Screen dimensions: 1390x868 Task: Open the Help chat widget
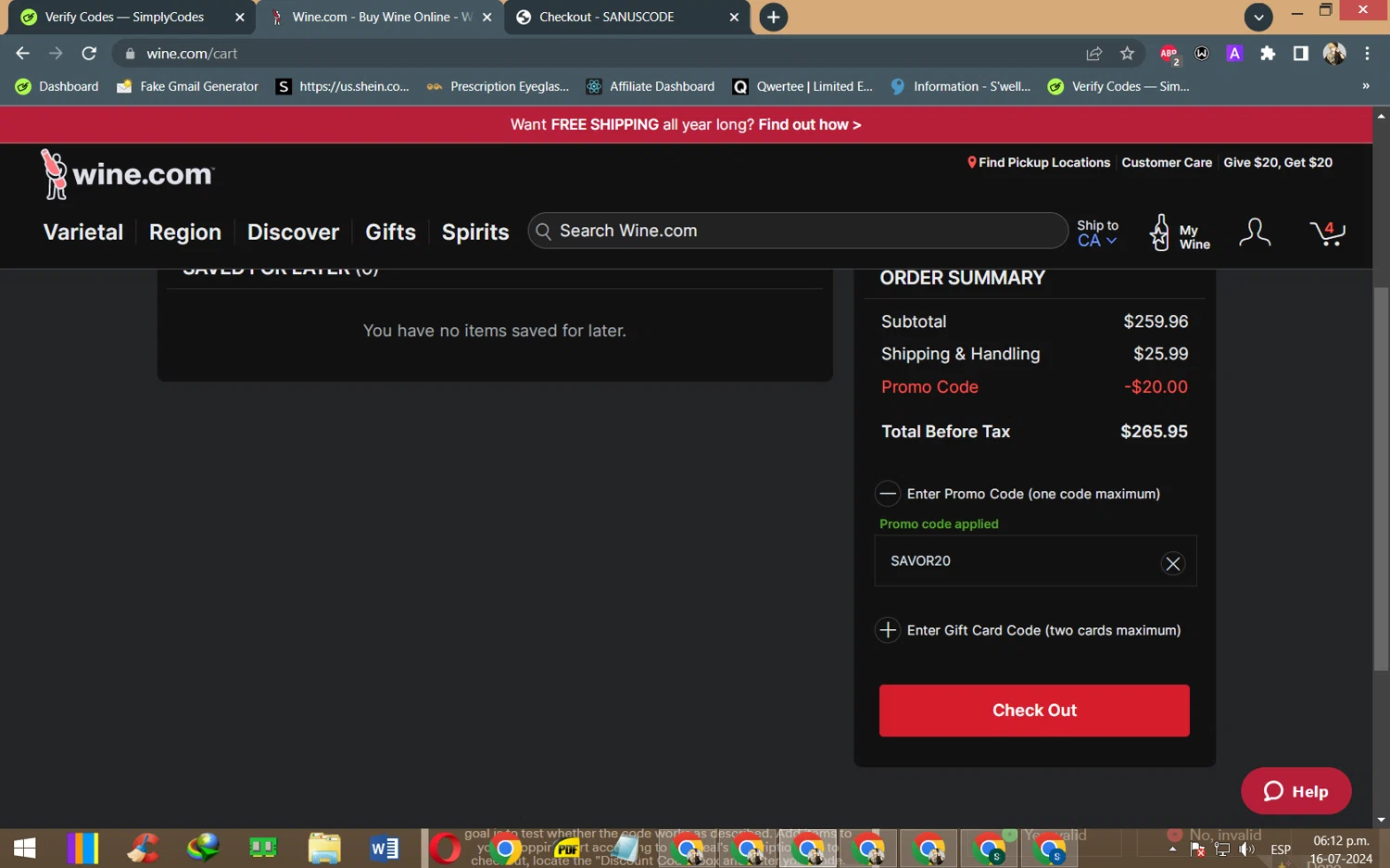(x=1295, y=791)
